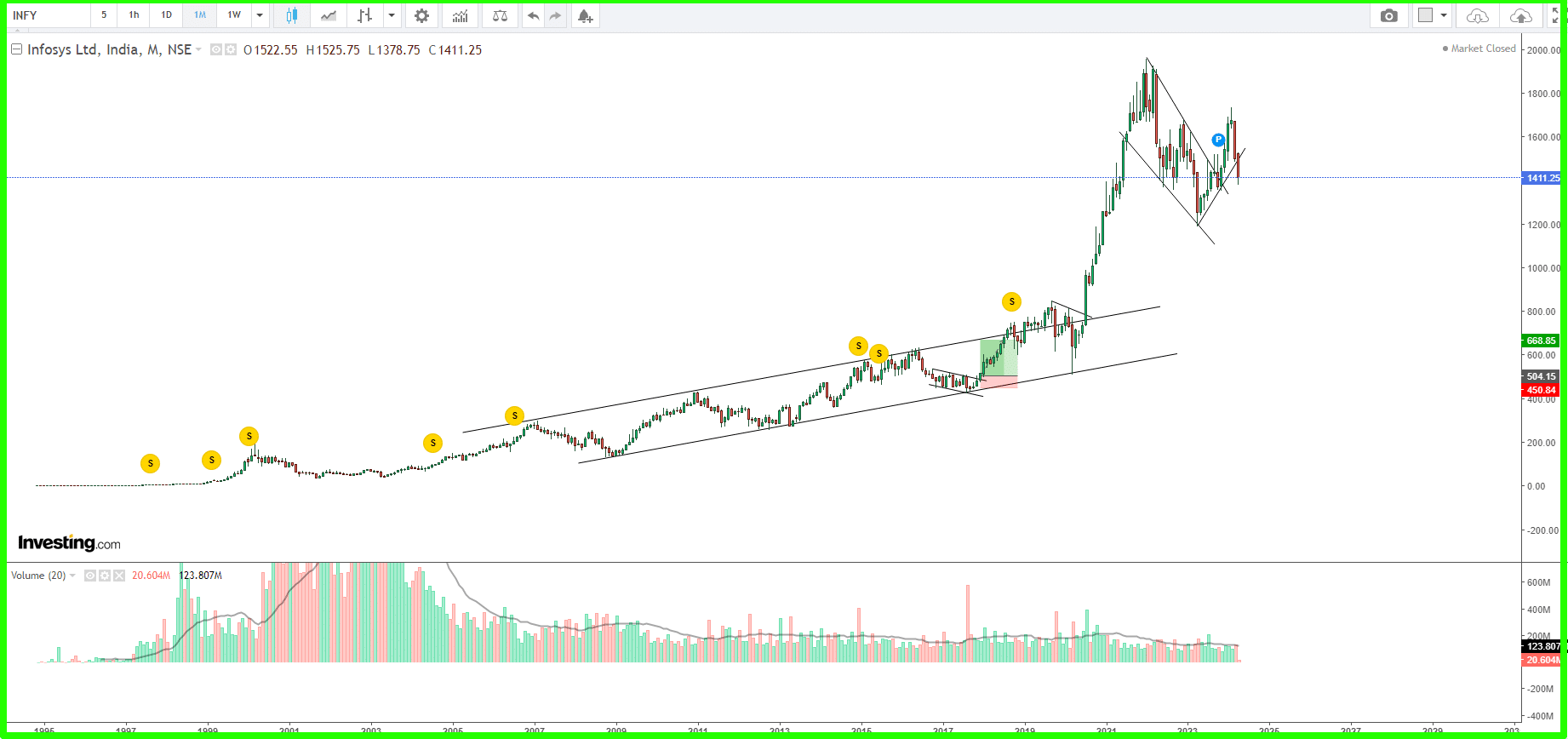The width and height of the screenshot is (1568, 739).
Task: Click the low value L1378.75
Action: pyautogui.click(x=394, y=50)
